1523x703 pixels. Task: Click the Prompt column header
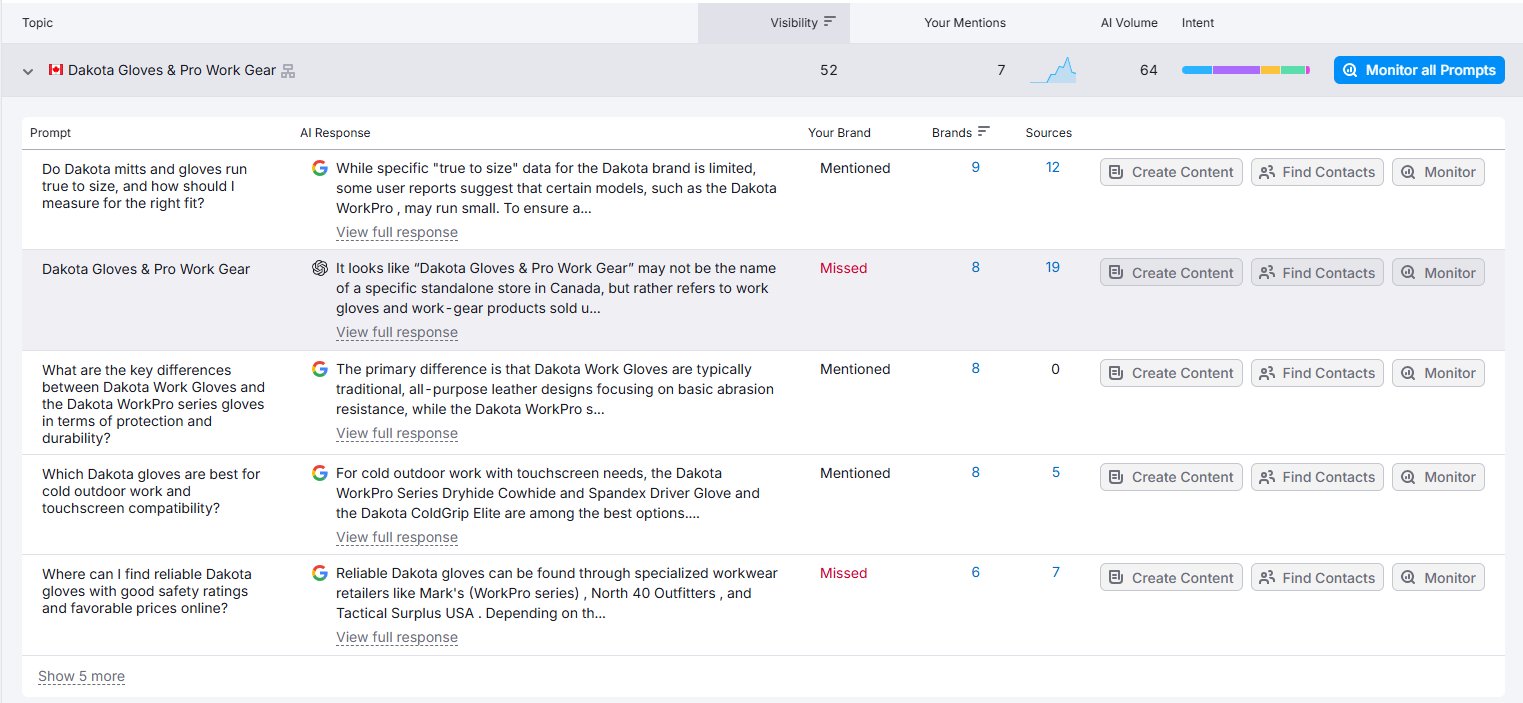click(50, 132)
